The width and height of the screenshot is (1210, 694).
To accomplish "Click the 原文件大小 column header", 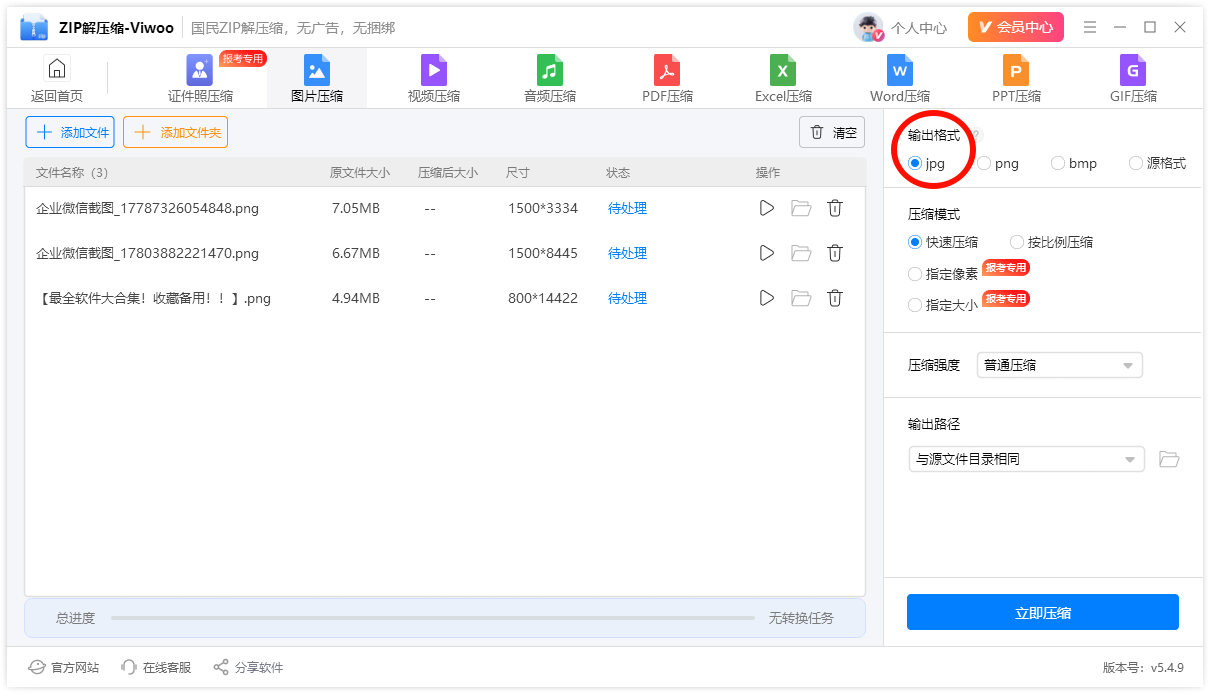I will pos(360,172).
